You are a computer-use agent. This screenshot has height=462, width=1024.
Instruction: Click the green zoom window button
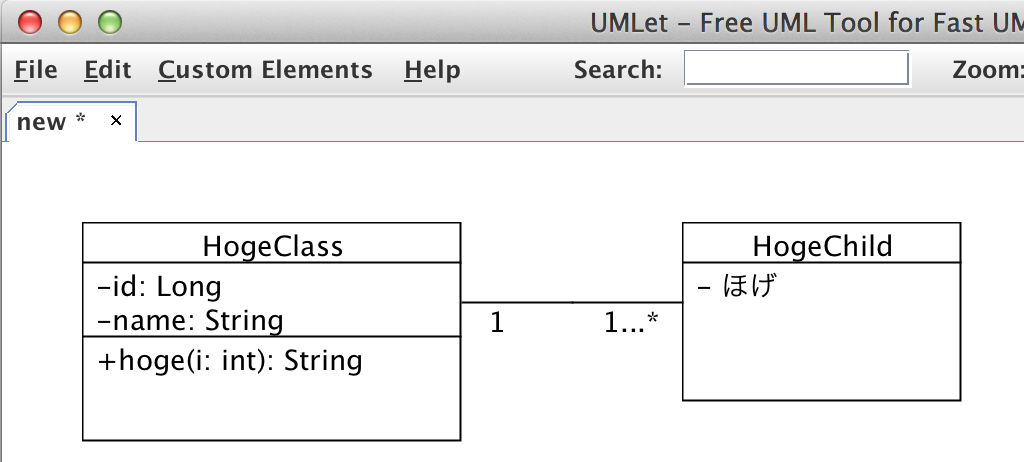click(x=110, y=23)
